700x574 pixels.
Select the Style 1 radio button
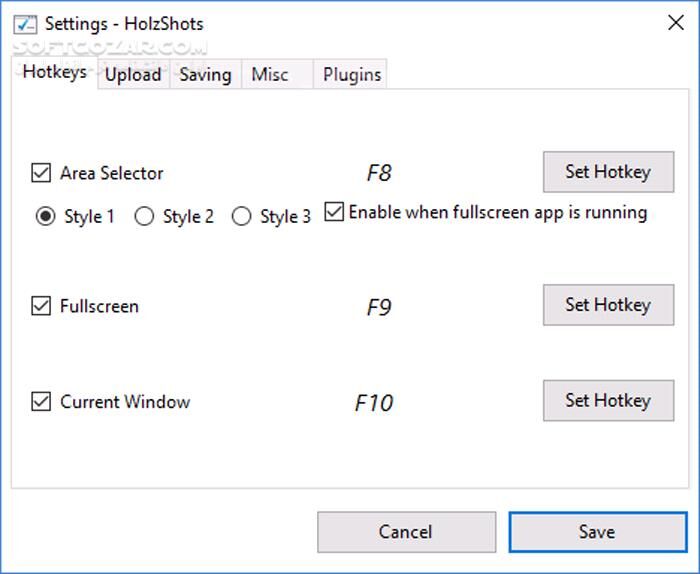pyautogui.click(x=46, y=217)
